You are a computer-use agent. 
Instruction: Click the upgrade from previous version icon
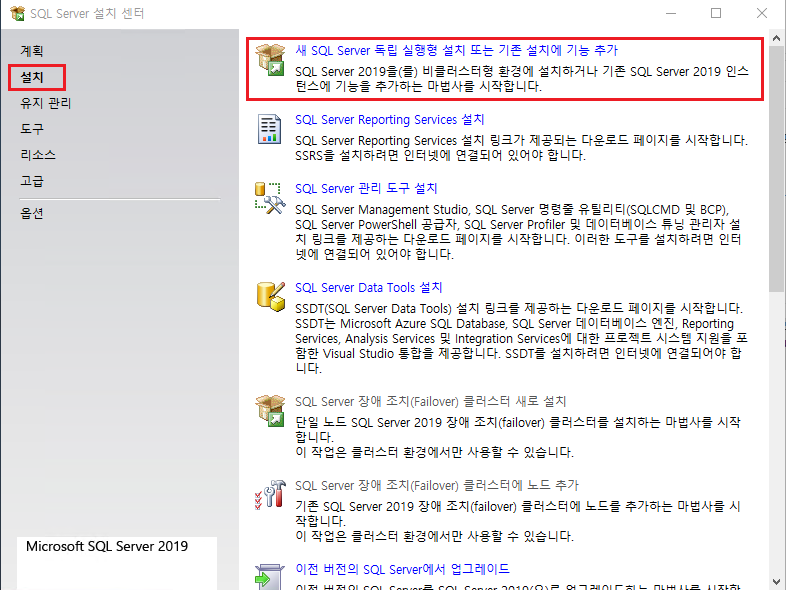point(270,576)
